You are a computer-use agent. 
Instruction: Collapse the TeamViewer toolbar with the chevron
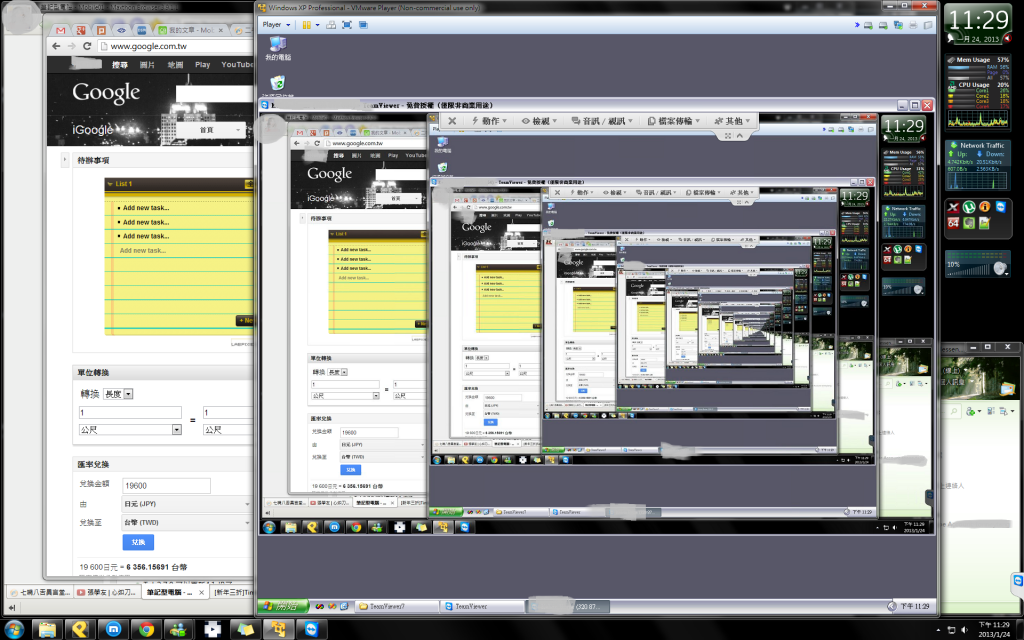click(740, 136)
